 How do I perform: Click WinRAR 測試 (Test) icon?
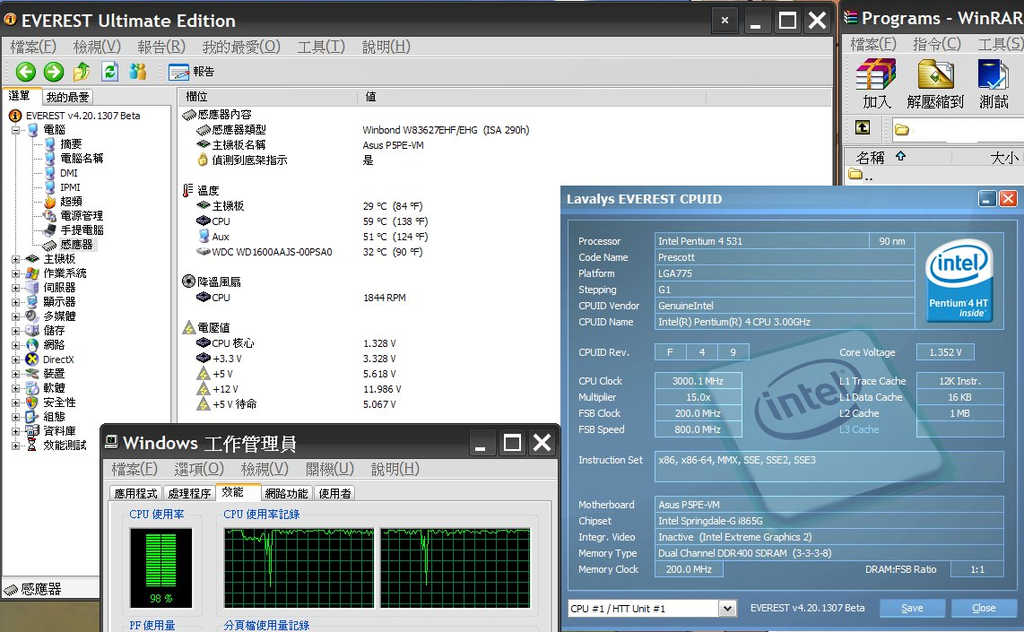[993, 83]
